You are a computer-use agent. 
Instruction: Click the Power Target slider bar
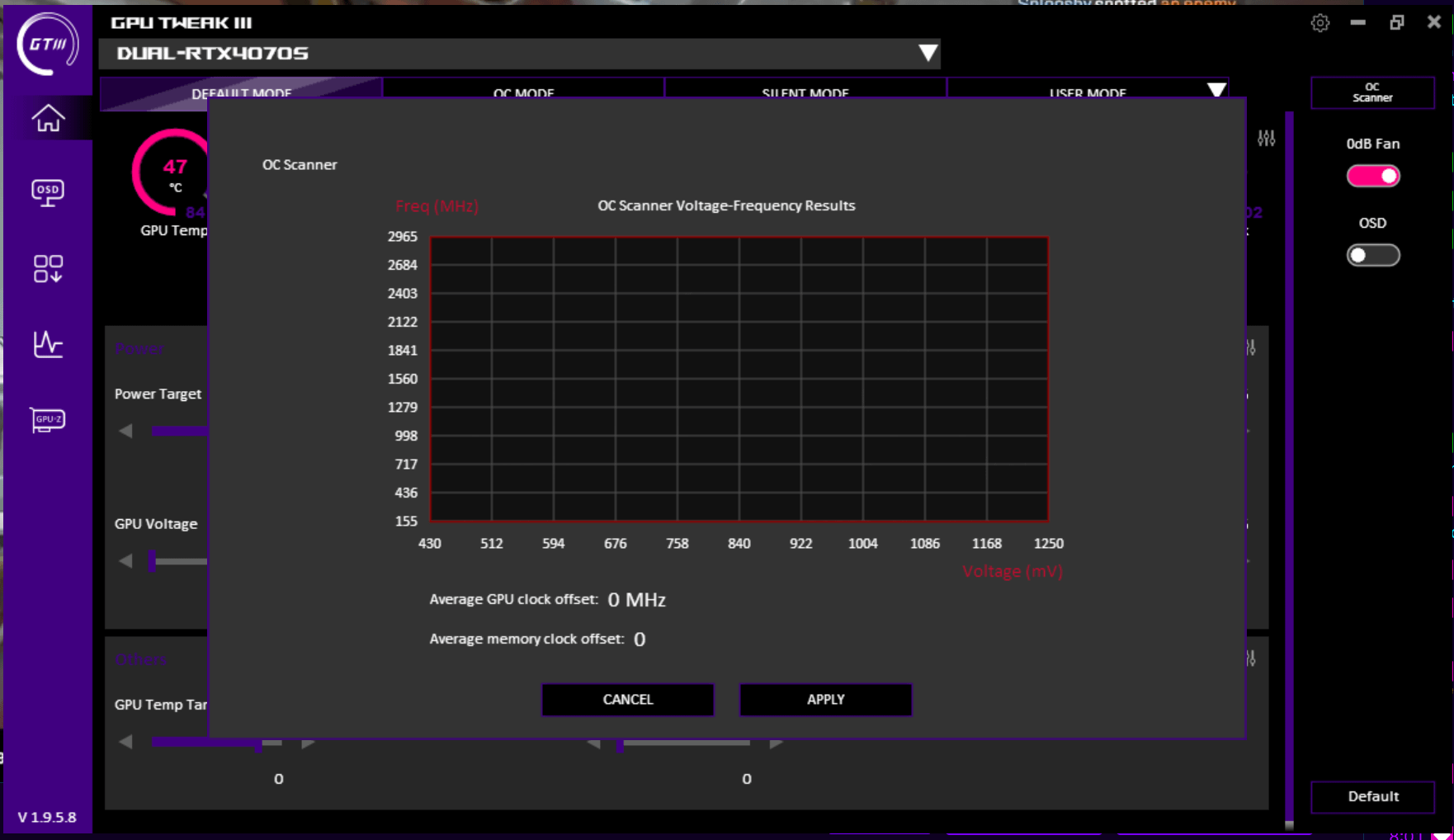(180, 430)
